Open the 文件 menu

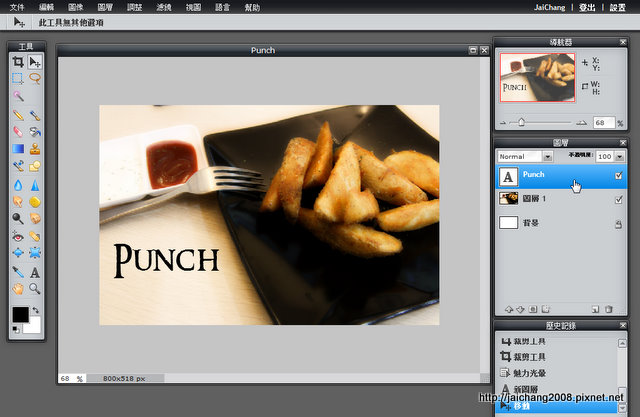point(17,7)
